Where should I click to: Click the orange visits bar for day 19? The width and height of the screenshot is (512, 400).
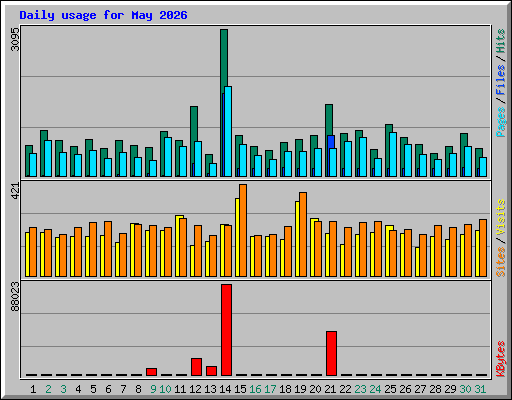point(303,234)
